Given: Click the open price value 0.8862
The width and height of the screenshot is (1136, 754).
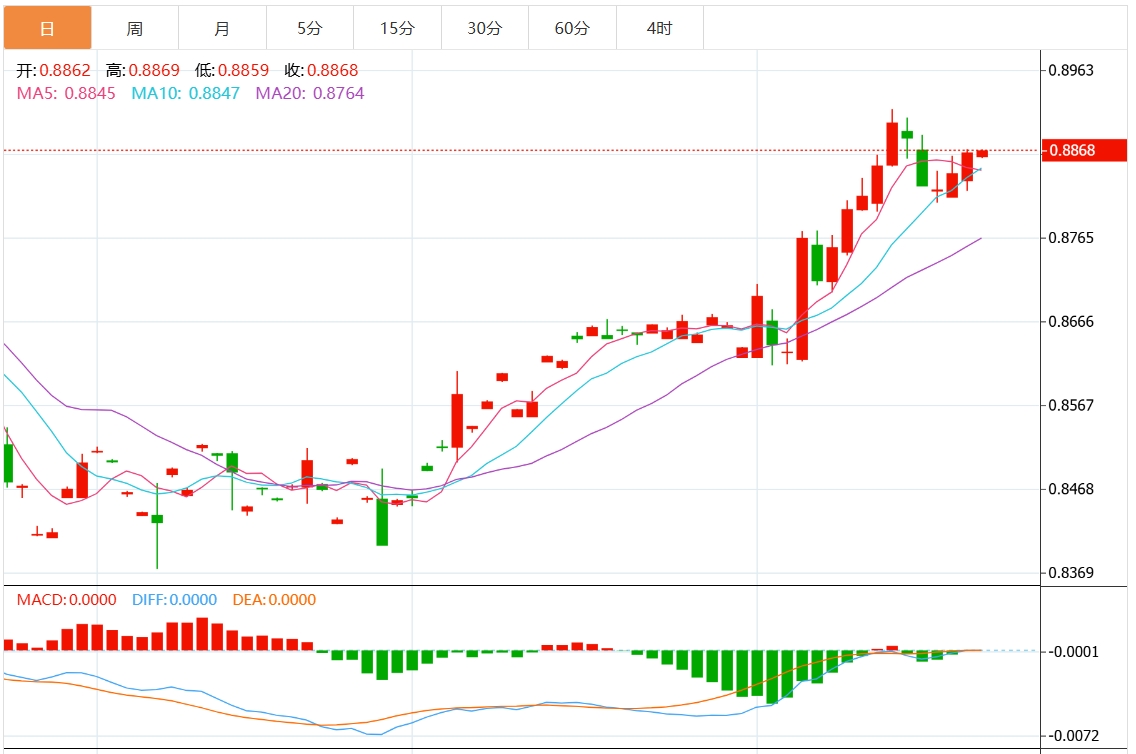Looking at the screenshot, I should pos(65,70).
